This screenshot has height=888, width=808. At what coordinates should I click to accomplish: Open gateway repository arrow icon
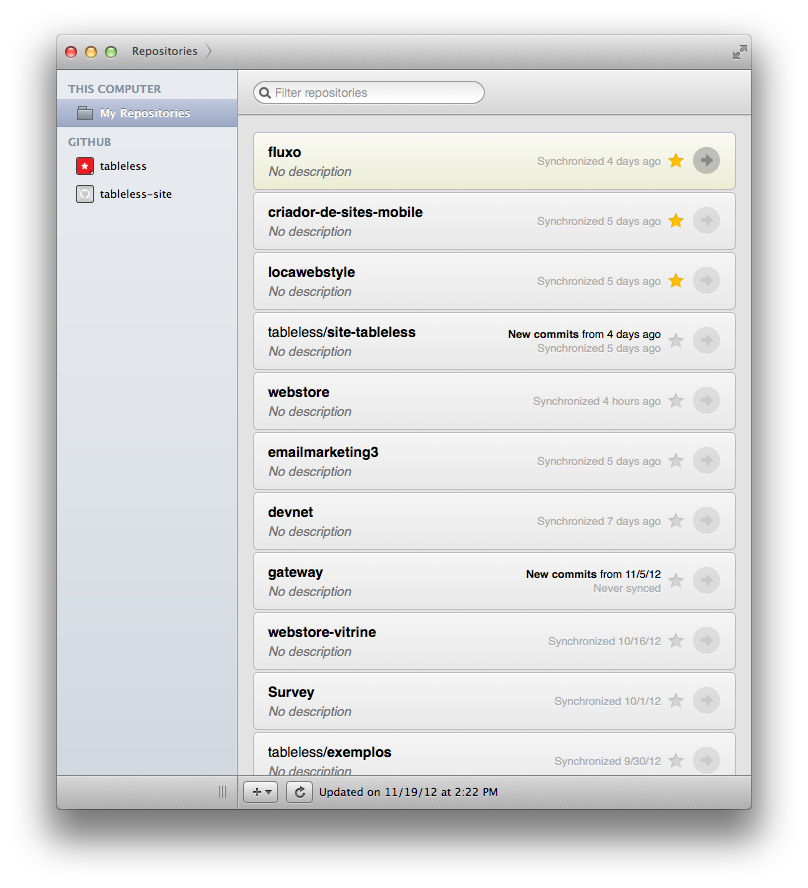[706, 581]
